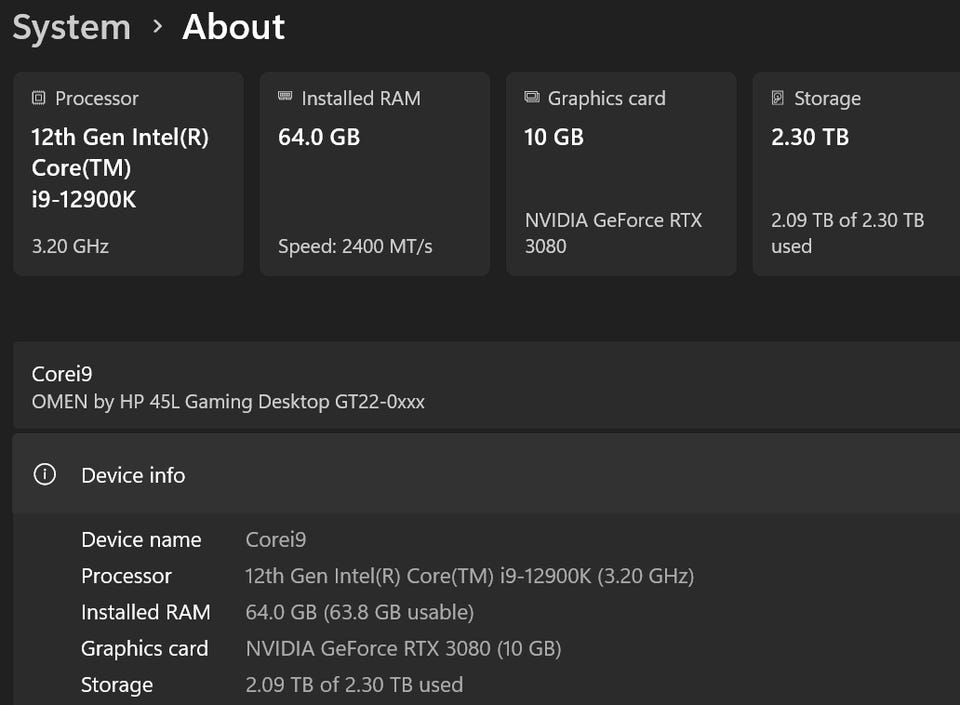
Task: Click the Storage drive icon
Action: pyautogui.click(x=778, y=98)
